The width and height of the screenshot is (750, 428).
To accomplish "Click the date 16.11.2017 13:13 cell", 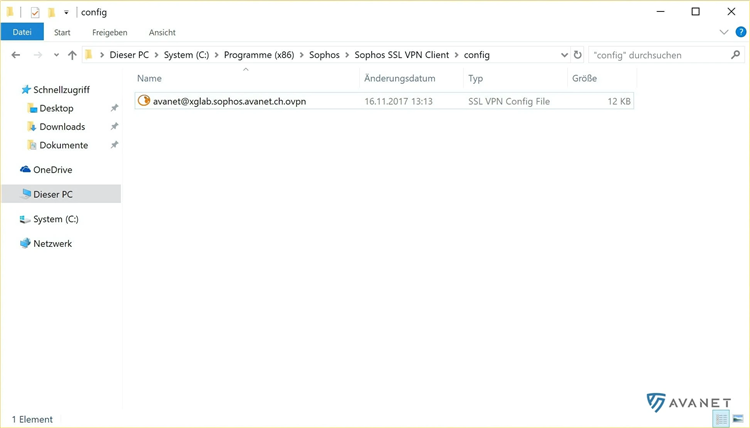I will pyautogui.click(x=398, y=101).
